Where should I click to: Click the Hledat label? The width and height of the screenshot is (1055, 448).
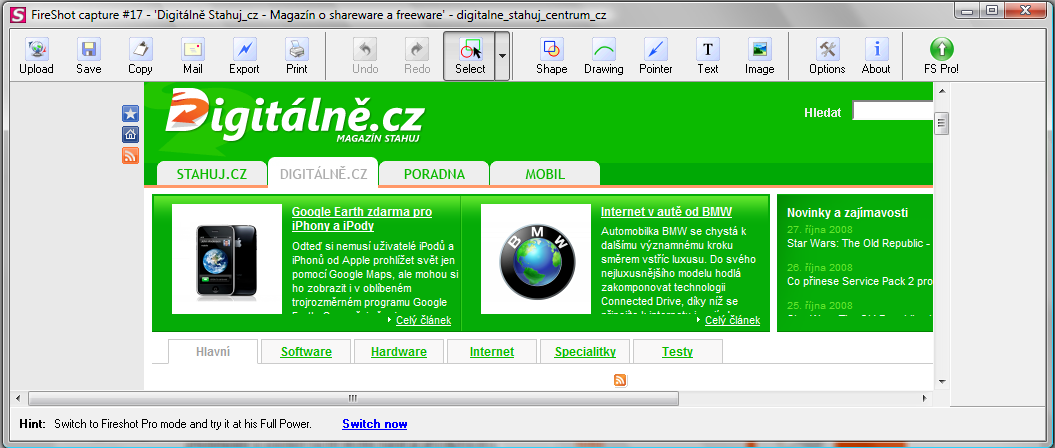pos(822,112)
